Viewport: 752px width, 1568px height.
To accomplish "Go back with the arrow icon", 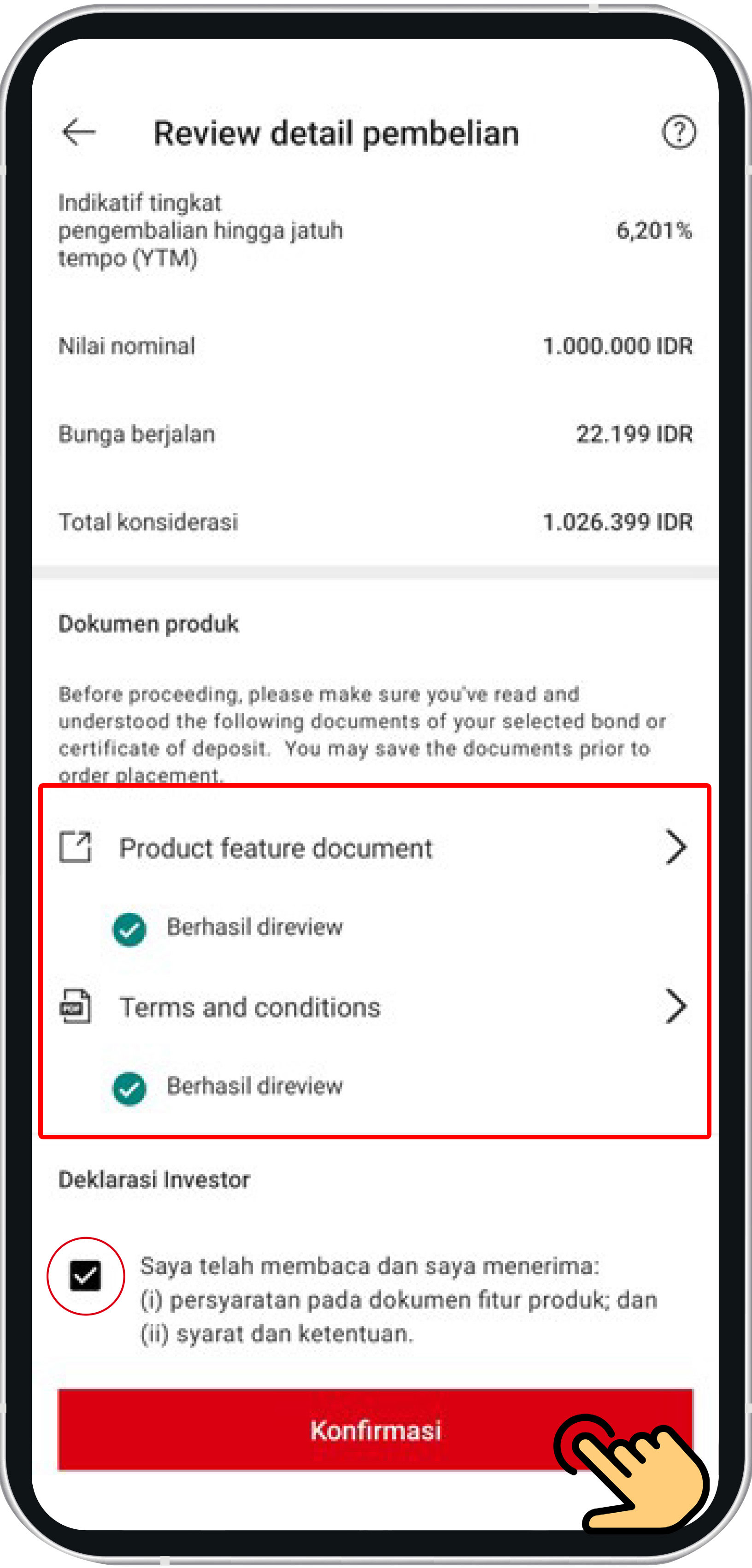I will coord(79,132).
